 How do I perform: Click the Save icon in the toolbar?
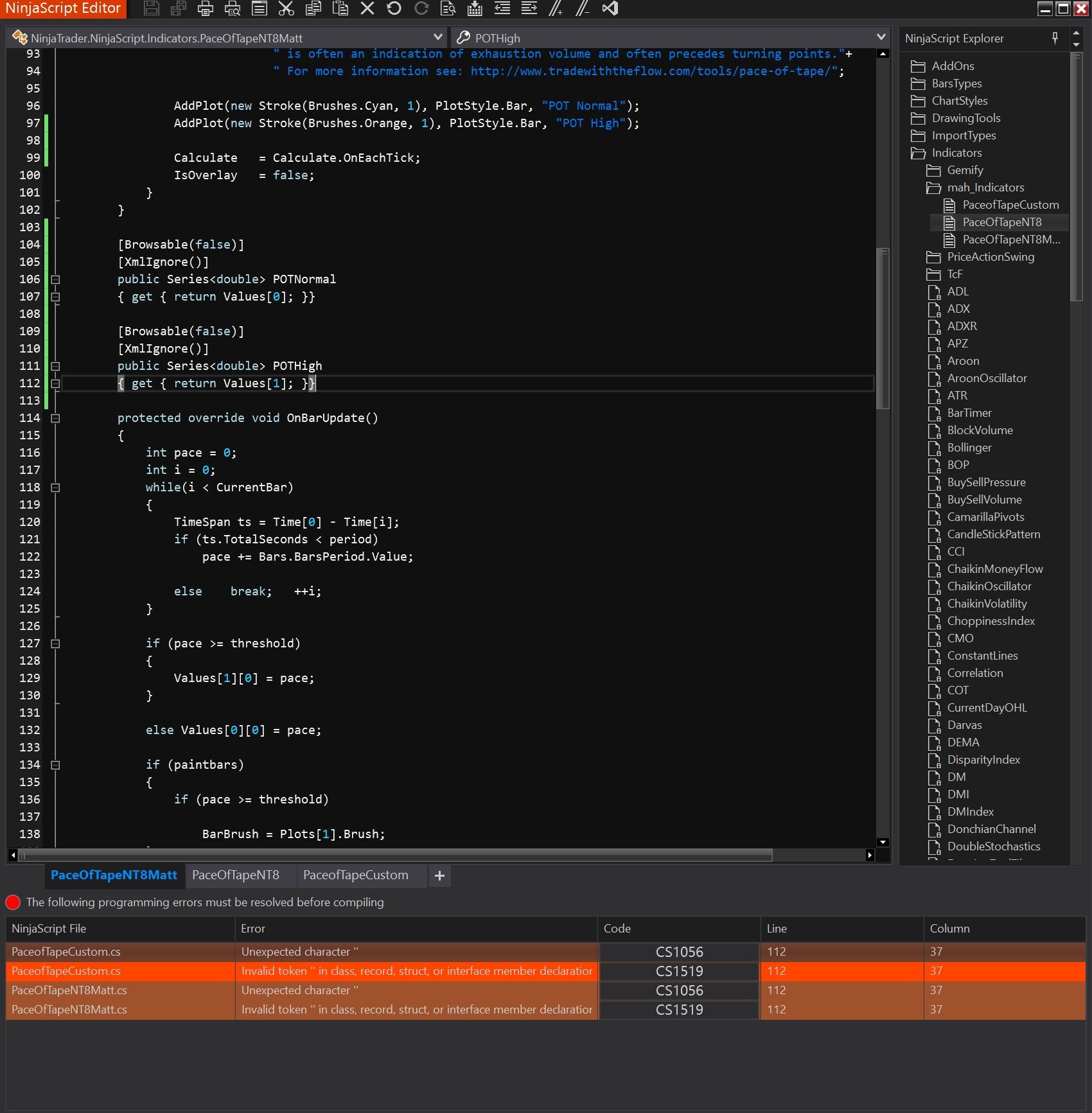[x=152, y=8]
